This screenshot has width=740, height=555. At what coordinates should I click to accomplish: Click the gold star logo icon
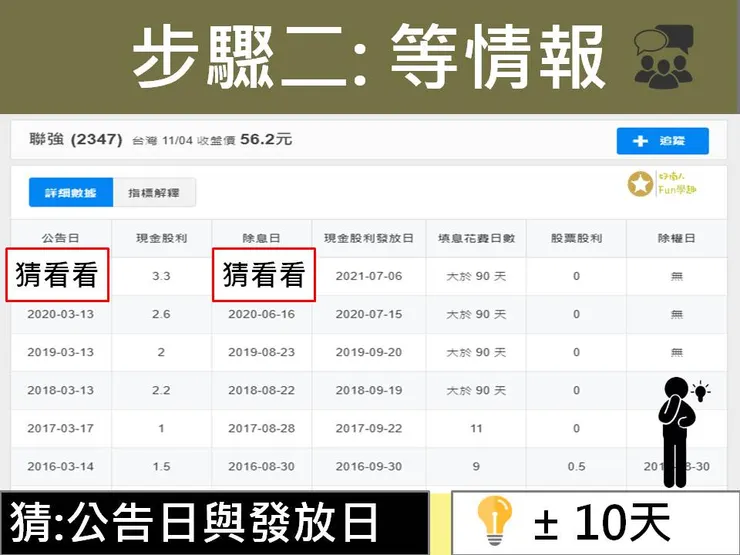(640, 184)
